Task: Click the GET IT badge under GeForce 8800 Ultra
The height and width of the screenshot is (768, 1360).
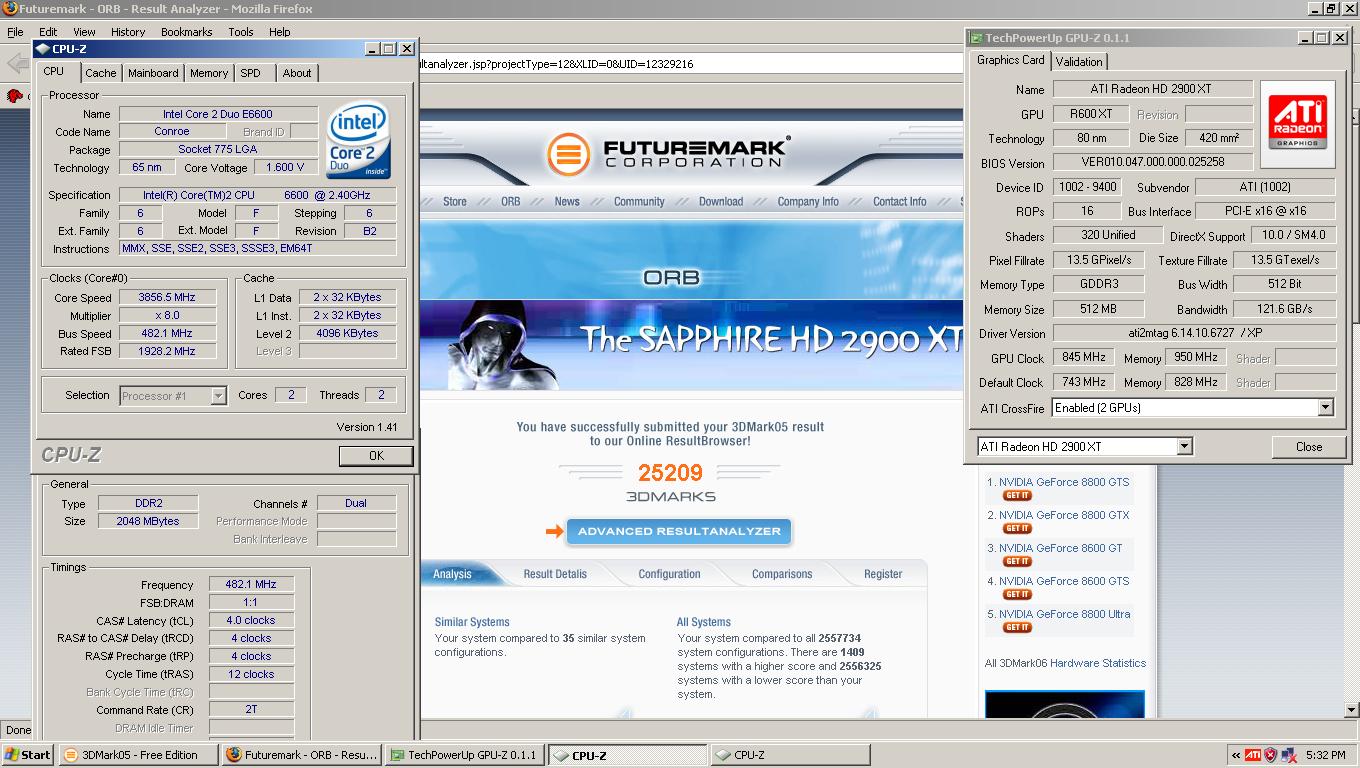Action: tap(1017, 627)
